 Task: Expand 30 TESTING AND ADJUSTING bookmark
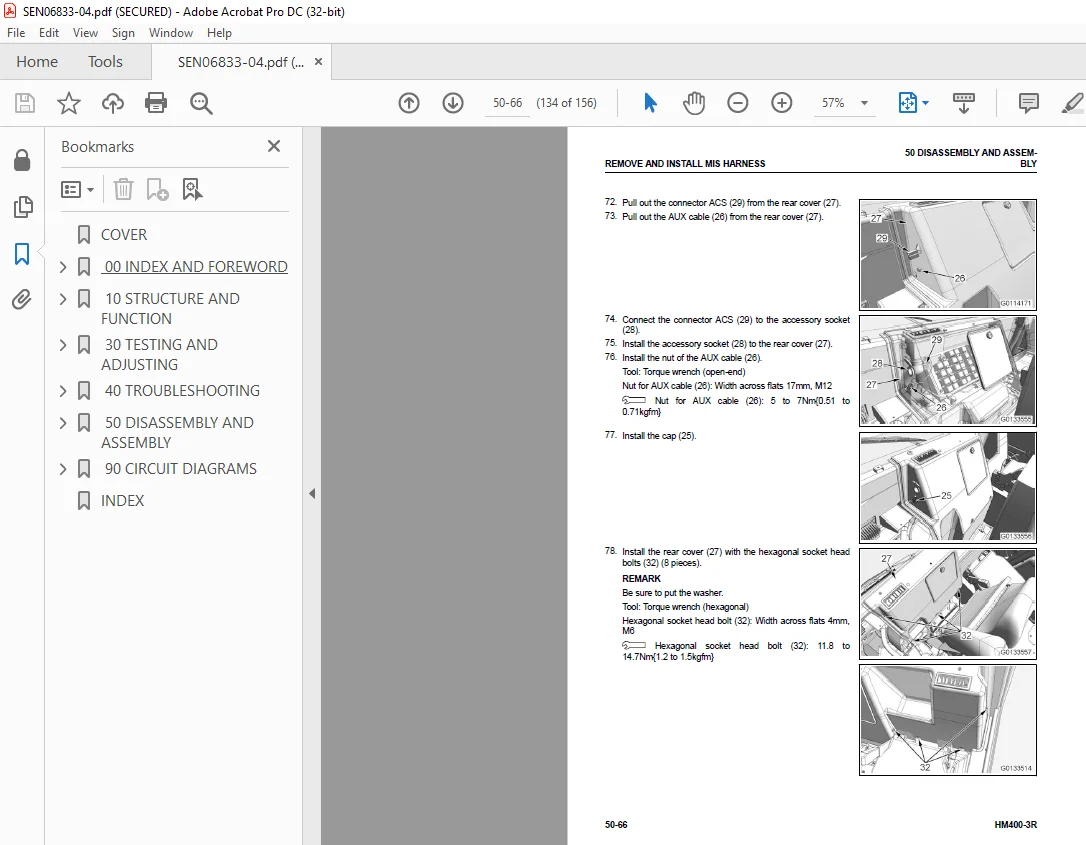(x=63, y=345)
